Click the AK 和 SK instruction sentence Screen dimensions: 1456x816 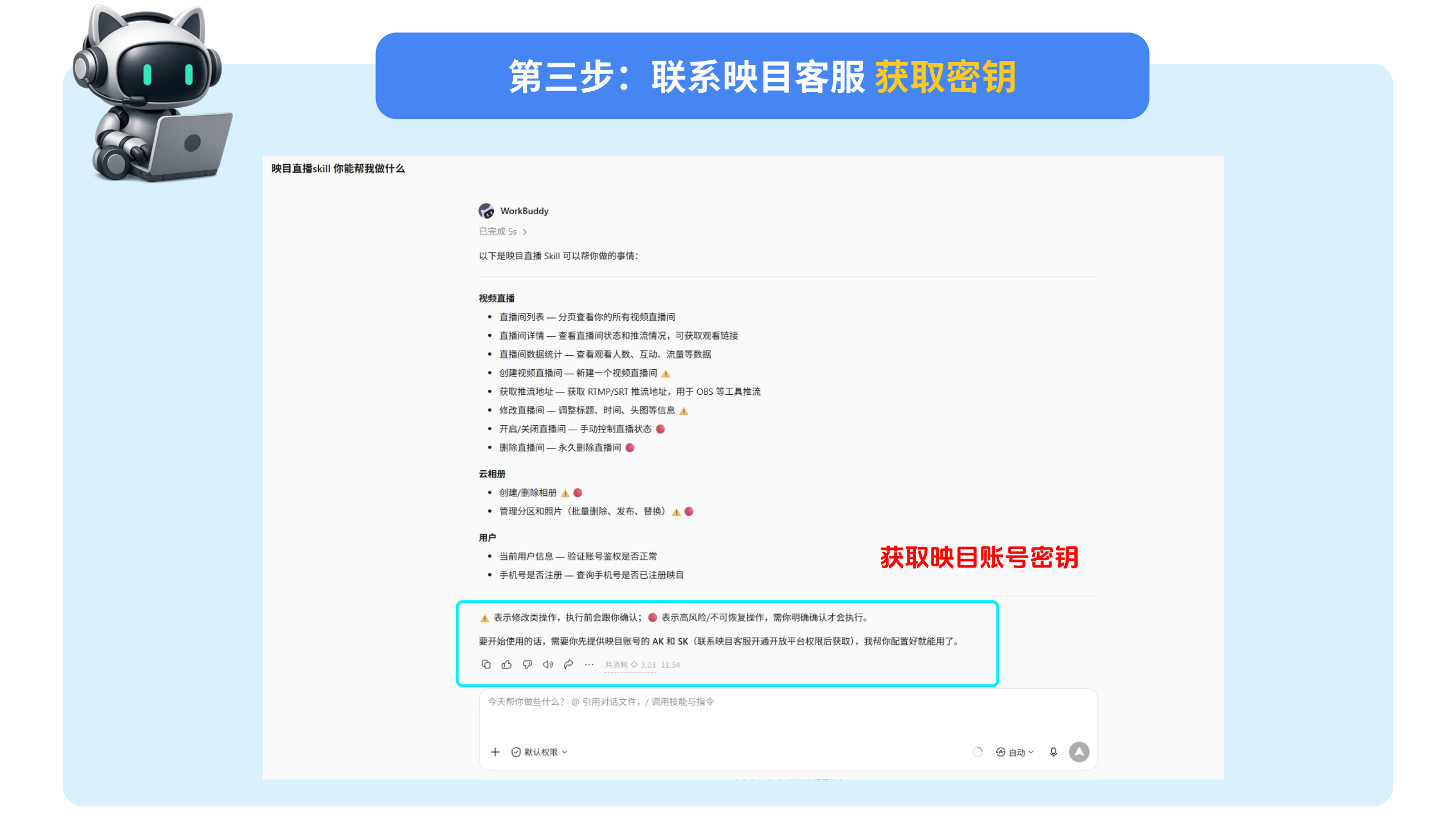tap(720, 642)
